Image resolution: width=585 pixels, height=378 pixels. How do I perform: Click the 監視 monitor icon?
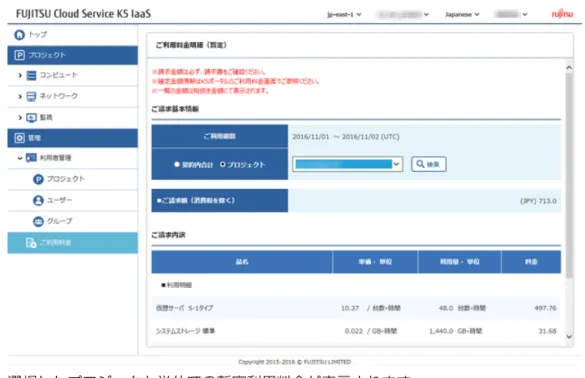pyautogui.click(x=31, y=118)
